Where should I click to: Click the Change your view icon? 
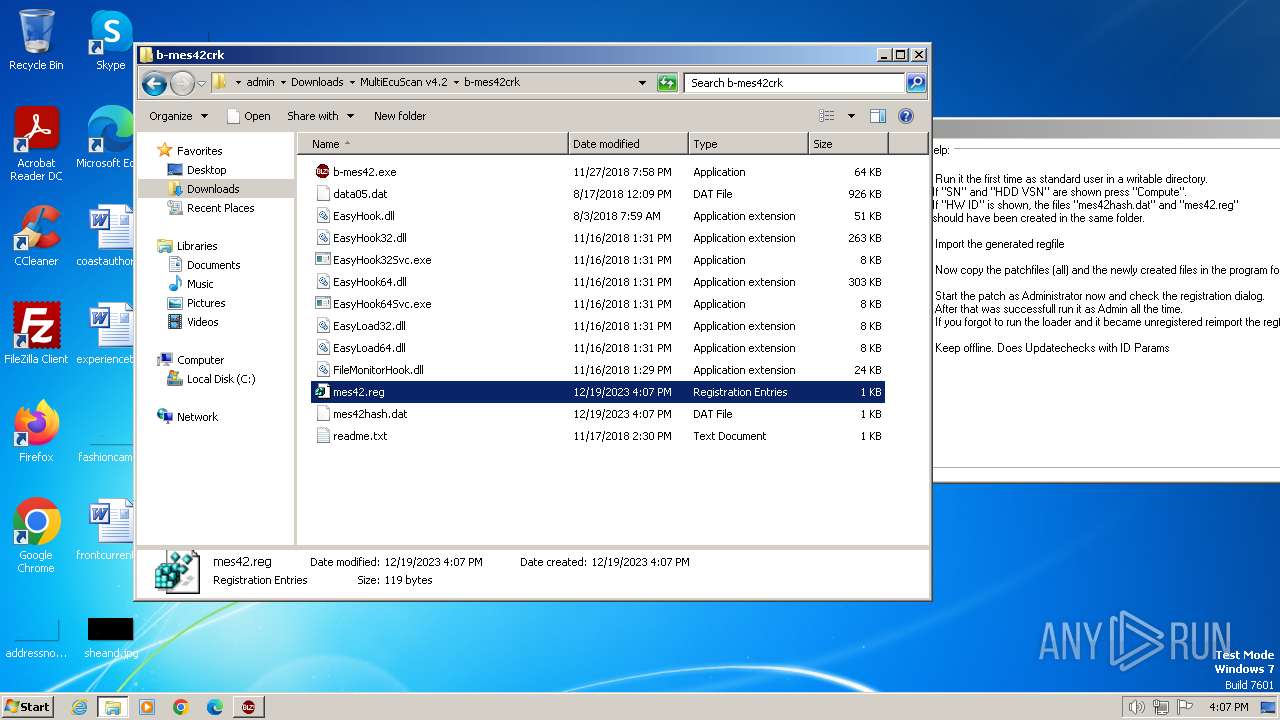(x=827, y=116)
